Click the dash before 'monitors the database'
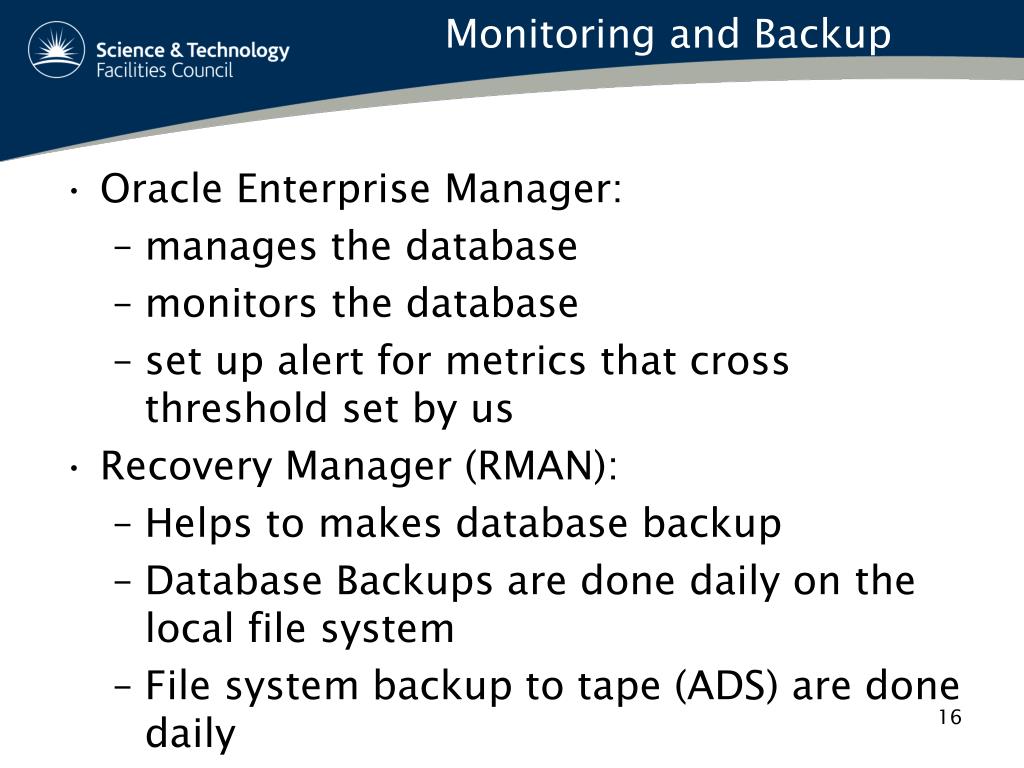Screen dimensions: 1024x768 point(124,305)
